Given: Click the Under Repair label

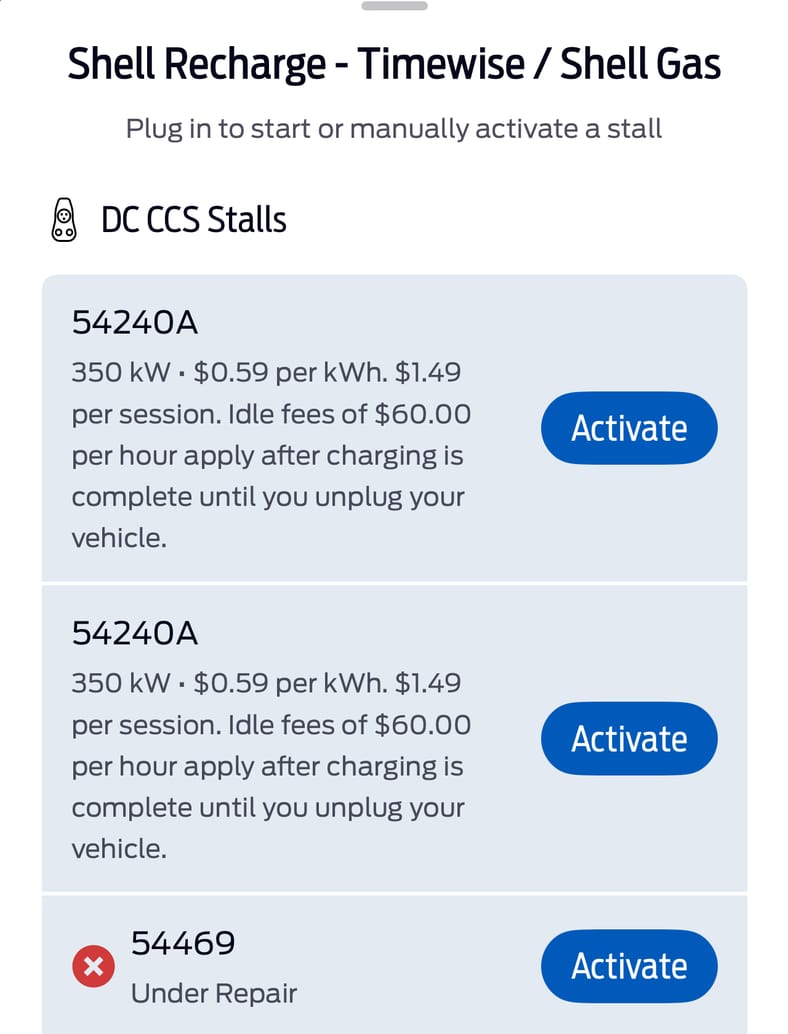Looking at the screenshot, I should point(213,993).
